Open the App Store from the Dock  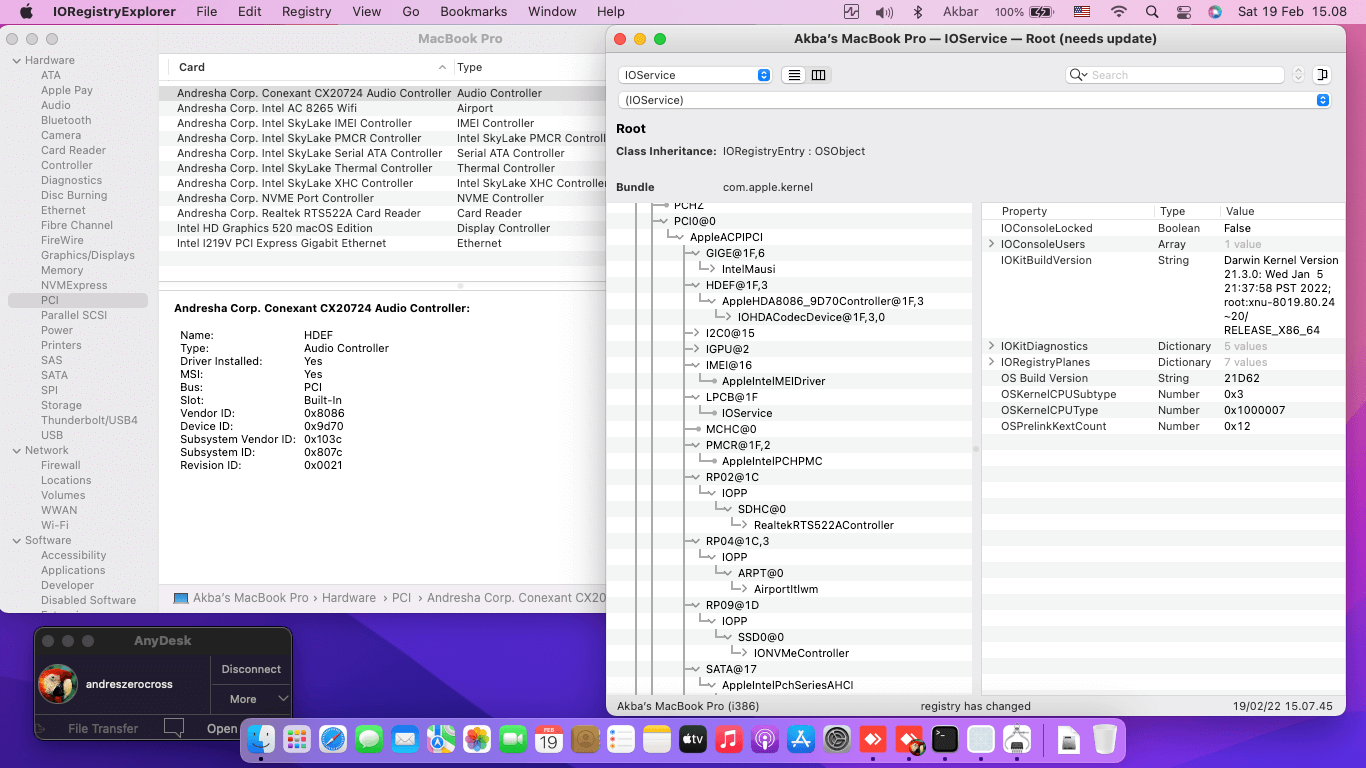tap(801, 739)
